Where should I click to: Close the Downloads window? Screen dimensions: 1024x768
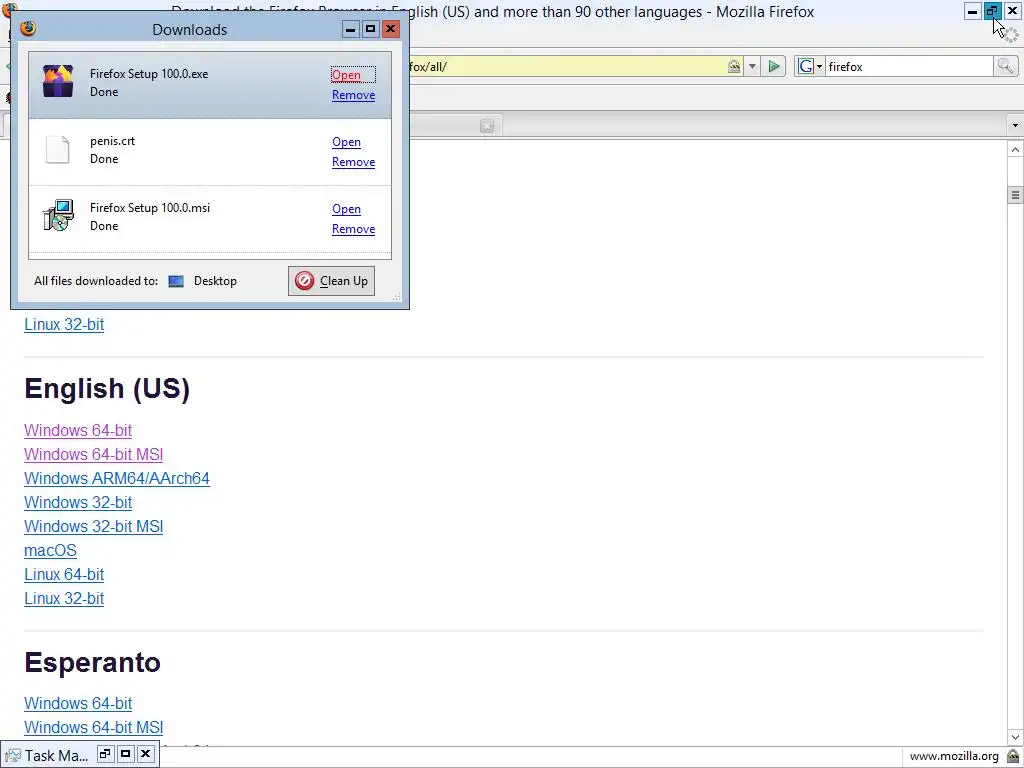point(391,29)
